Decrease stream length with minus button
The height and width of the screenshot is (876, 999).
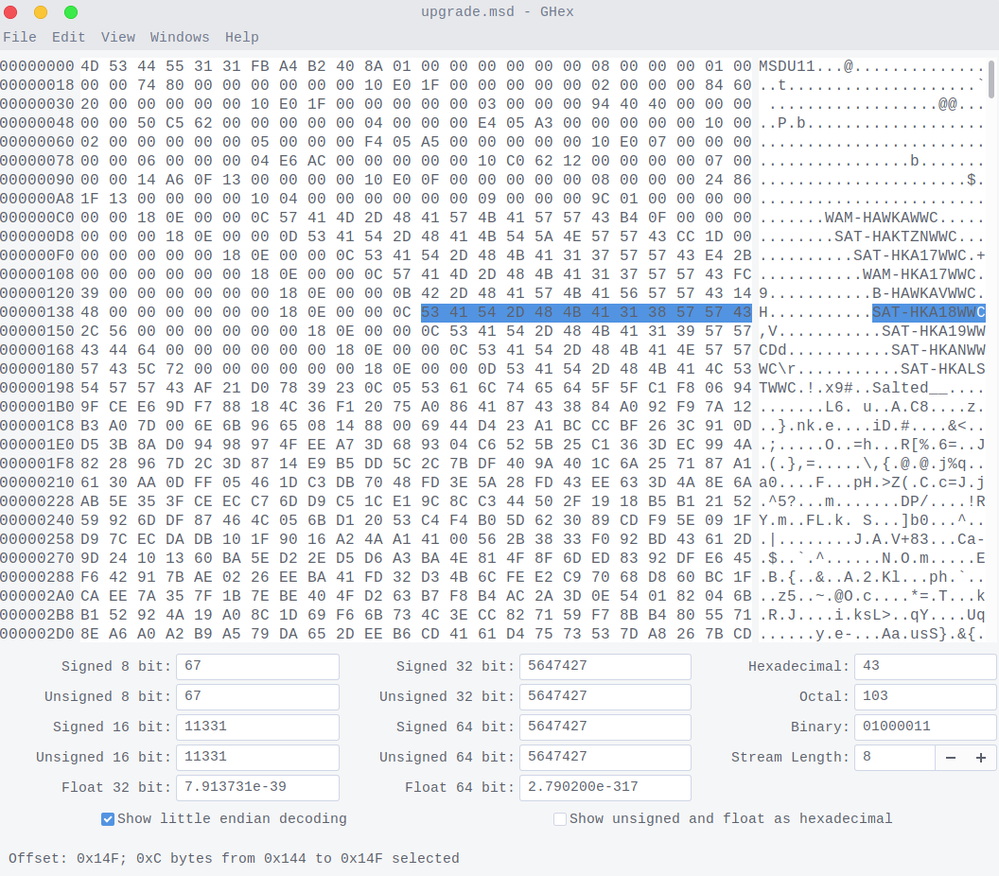tap(950, 758)
